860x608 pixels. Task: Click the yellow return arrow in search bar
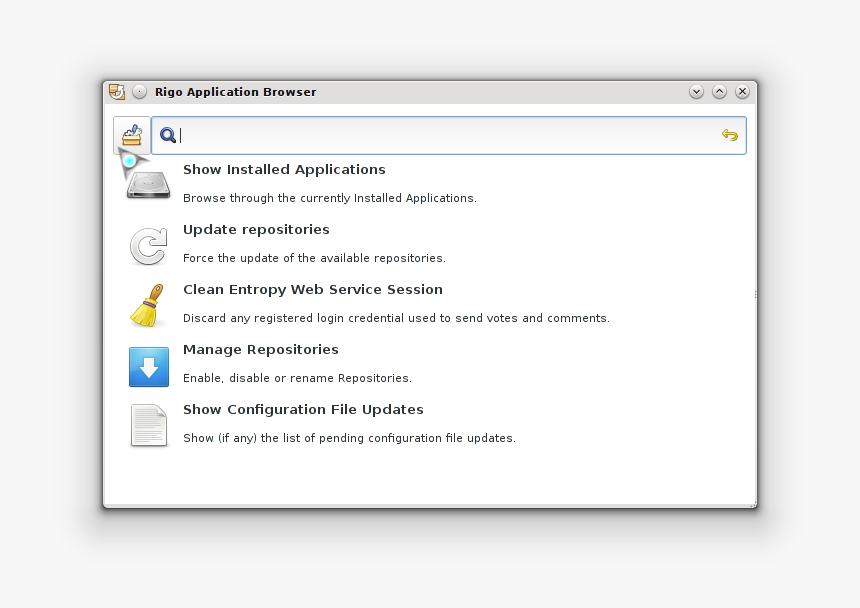click(x=730, y=135)
